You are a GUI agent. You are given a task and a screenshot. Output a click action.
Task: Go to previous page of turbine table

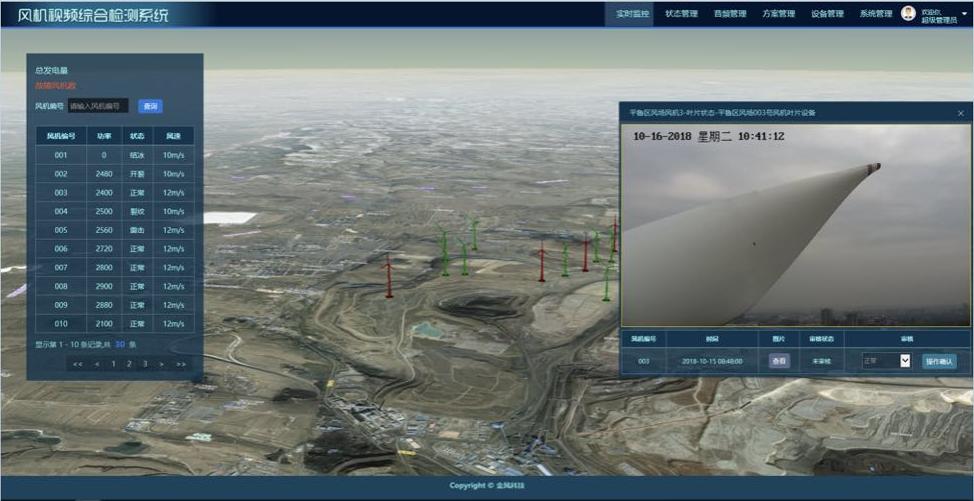click(x=97, y=364)
